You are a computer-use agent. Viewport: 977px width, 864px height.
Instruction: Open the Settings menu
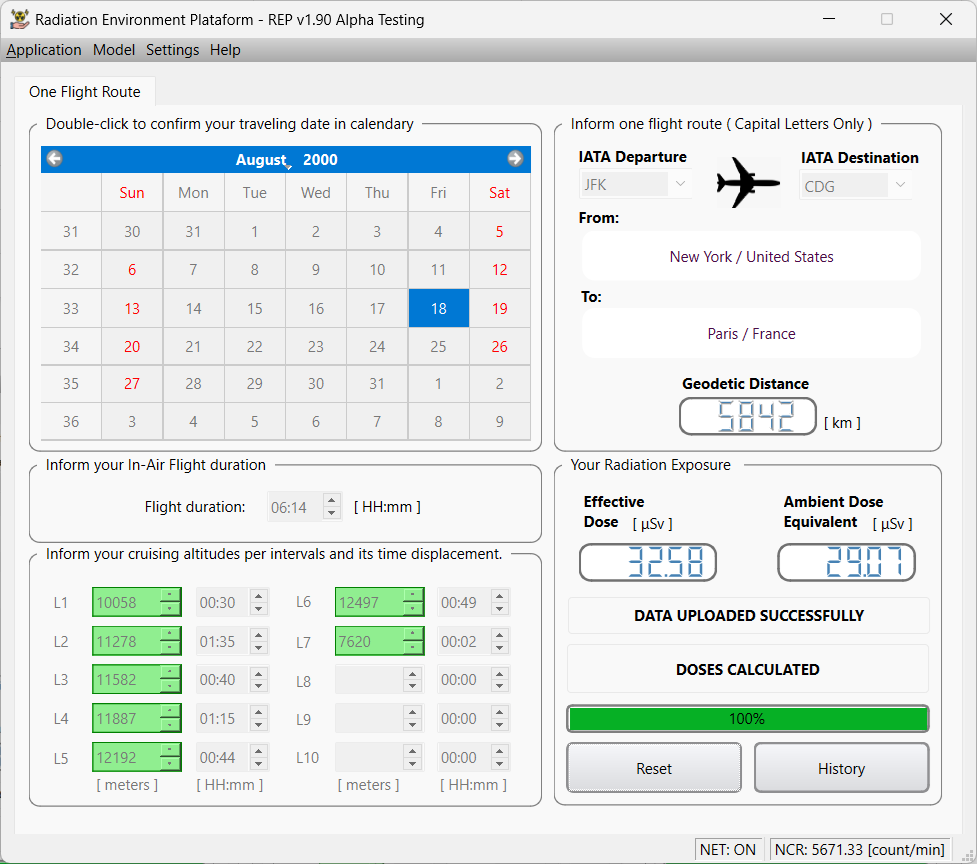point(172,50)
